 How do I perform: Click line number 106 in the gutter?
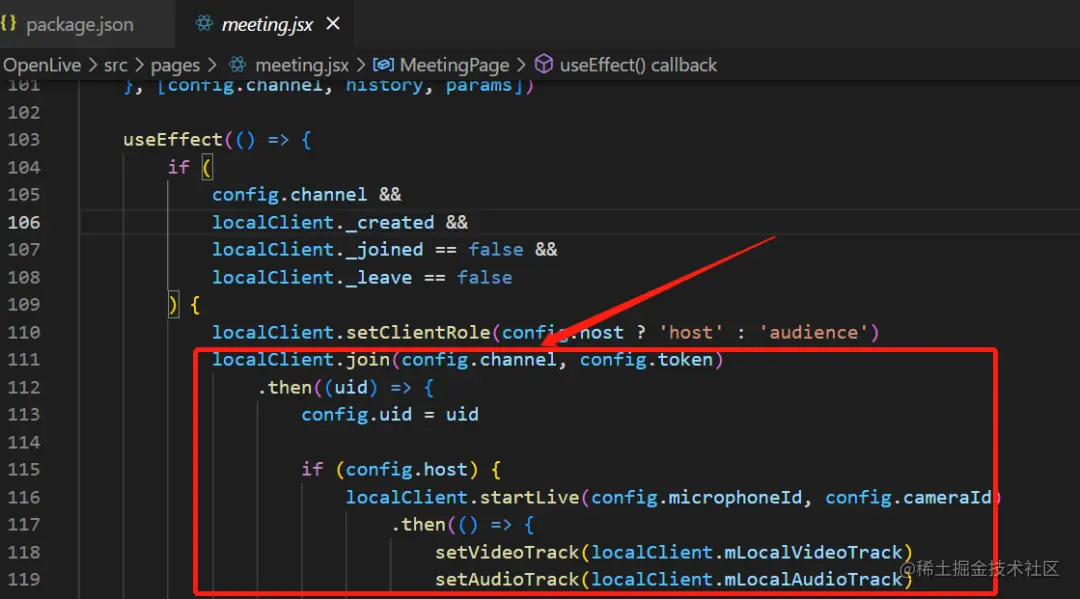coord(23,222)
